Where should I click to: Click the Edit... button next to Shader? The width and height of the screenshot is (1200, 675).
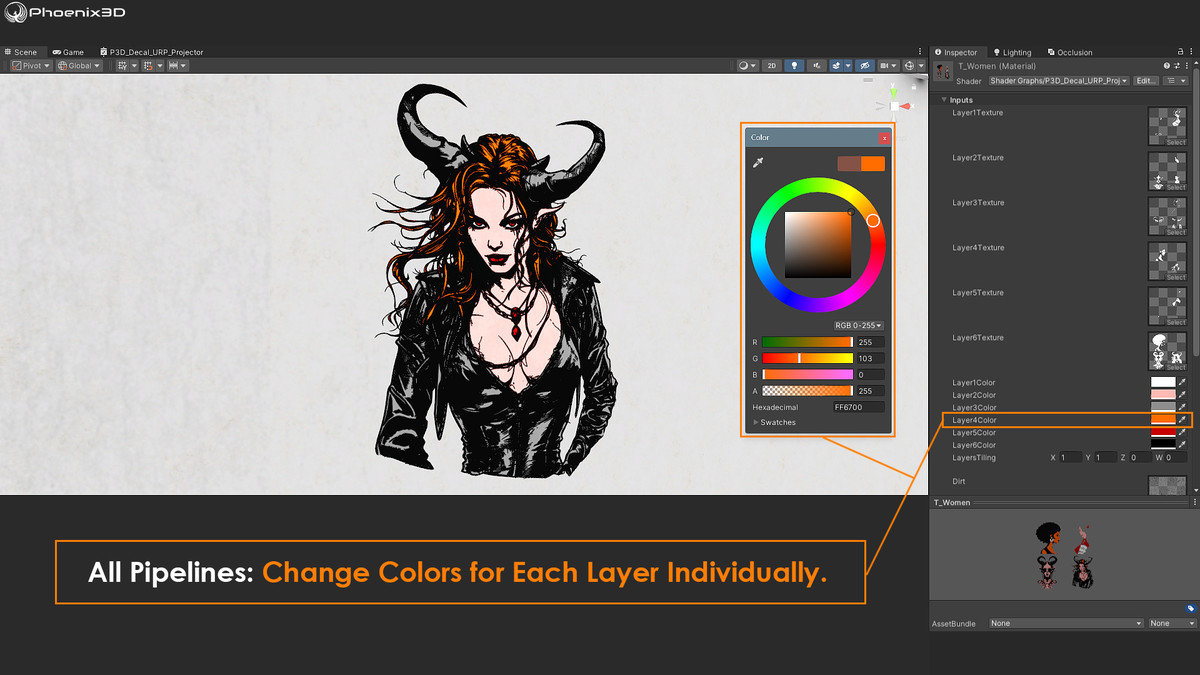[1146, 80]
